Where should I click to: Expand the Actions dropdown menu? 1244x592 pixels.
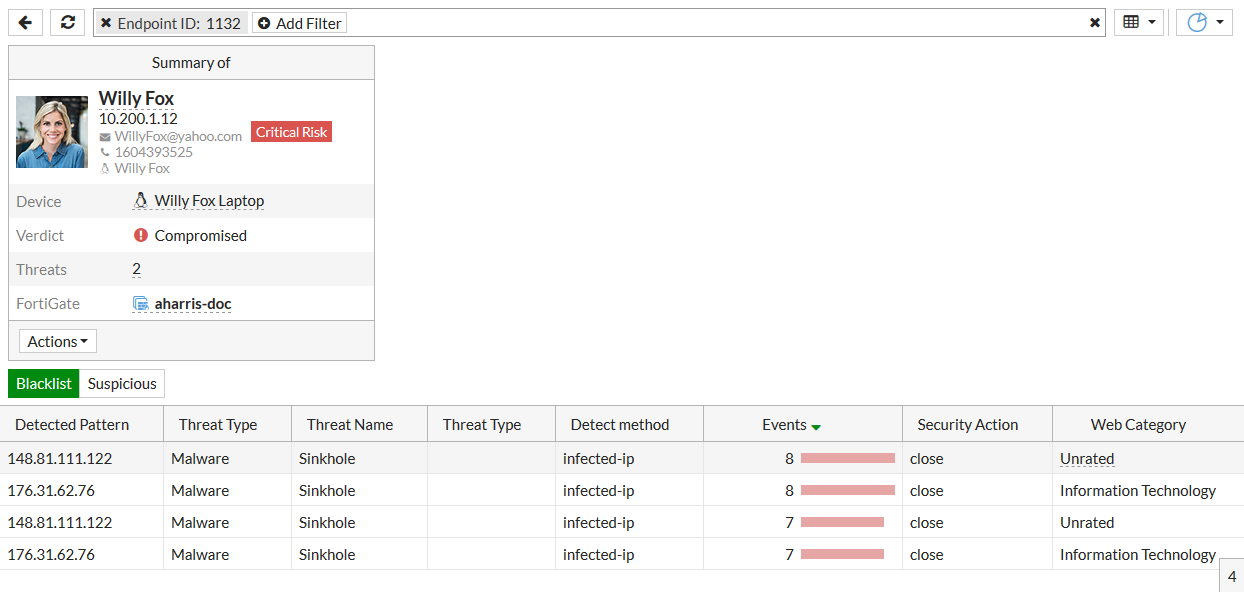[58, 341]
